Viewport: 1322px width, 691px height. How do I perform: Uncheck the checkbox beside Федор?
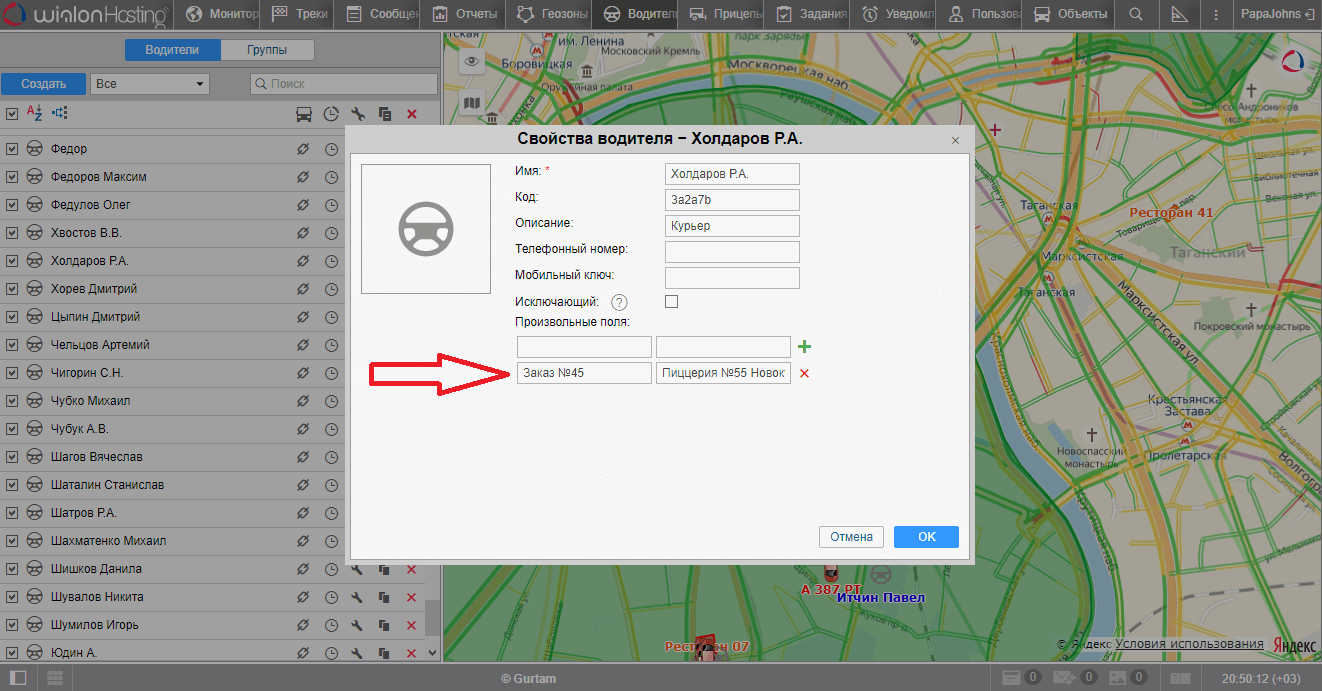(x=12, y=149)
